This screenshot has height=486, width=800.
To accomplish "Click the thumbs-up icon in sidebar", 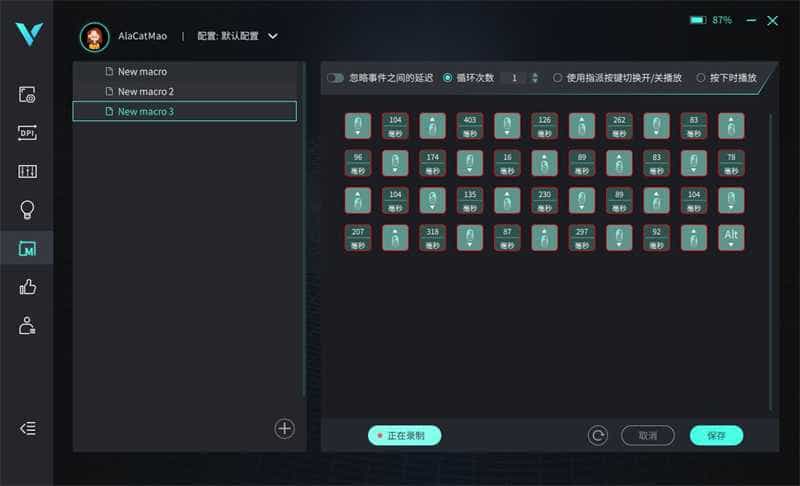I will coord(28,287).
